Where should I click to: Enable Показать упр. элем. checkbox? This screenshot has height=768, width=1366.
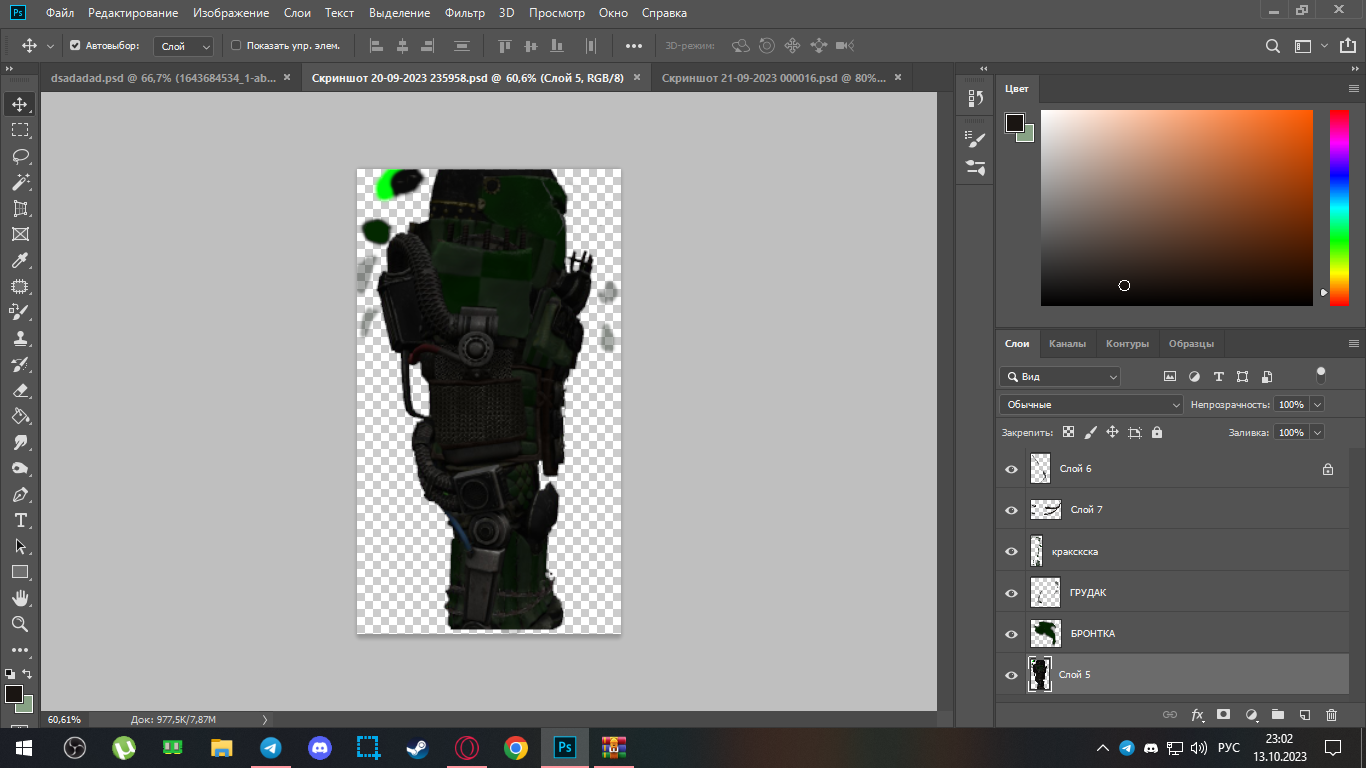[236, 45]
